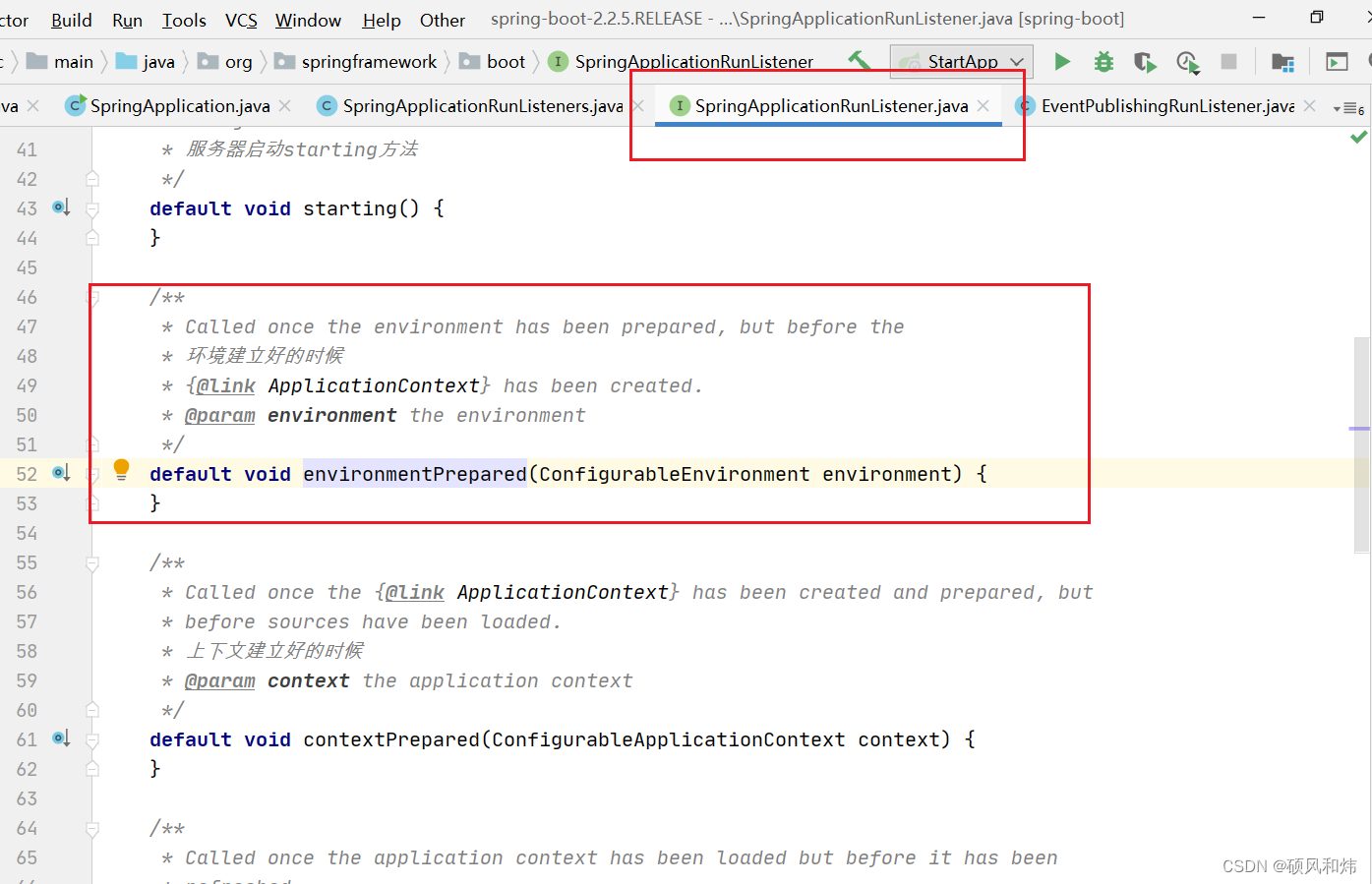
Task: Start debugging with the green bug icon
Action: click(1104, 62)
